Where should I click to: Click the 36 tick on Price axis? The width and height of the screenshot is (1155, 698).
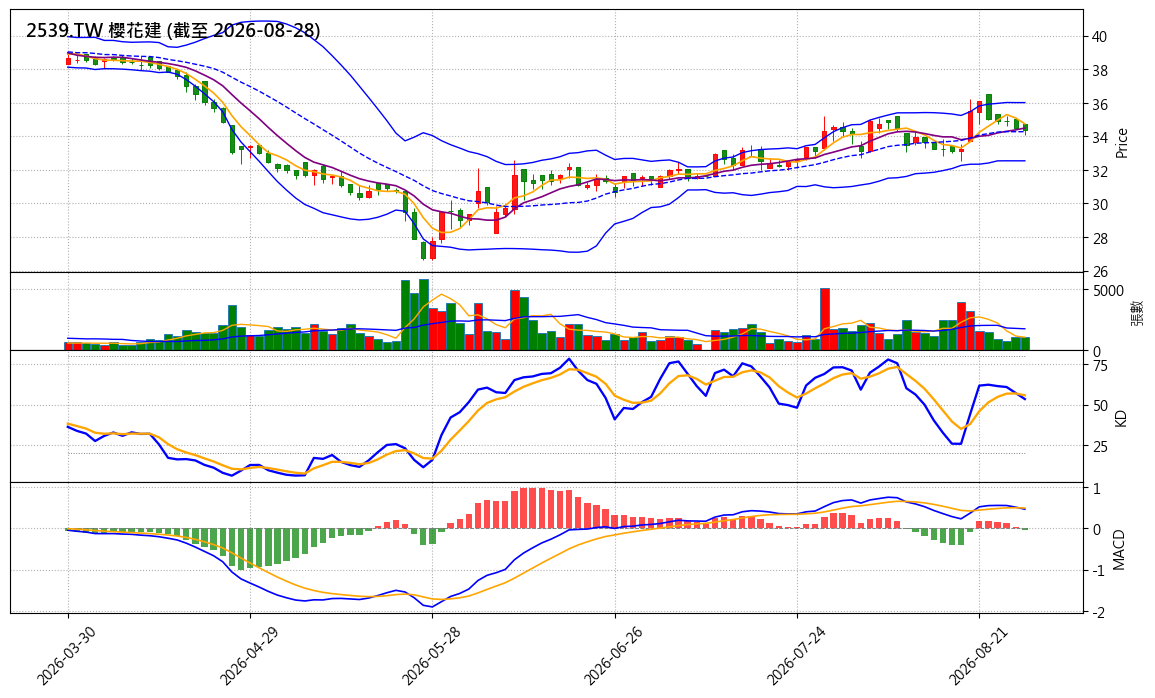coord(1100,105)
